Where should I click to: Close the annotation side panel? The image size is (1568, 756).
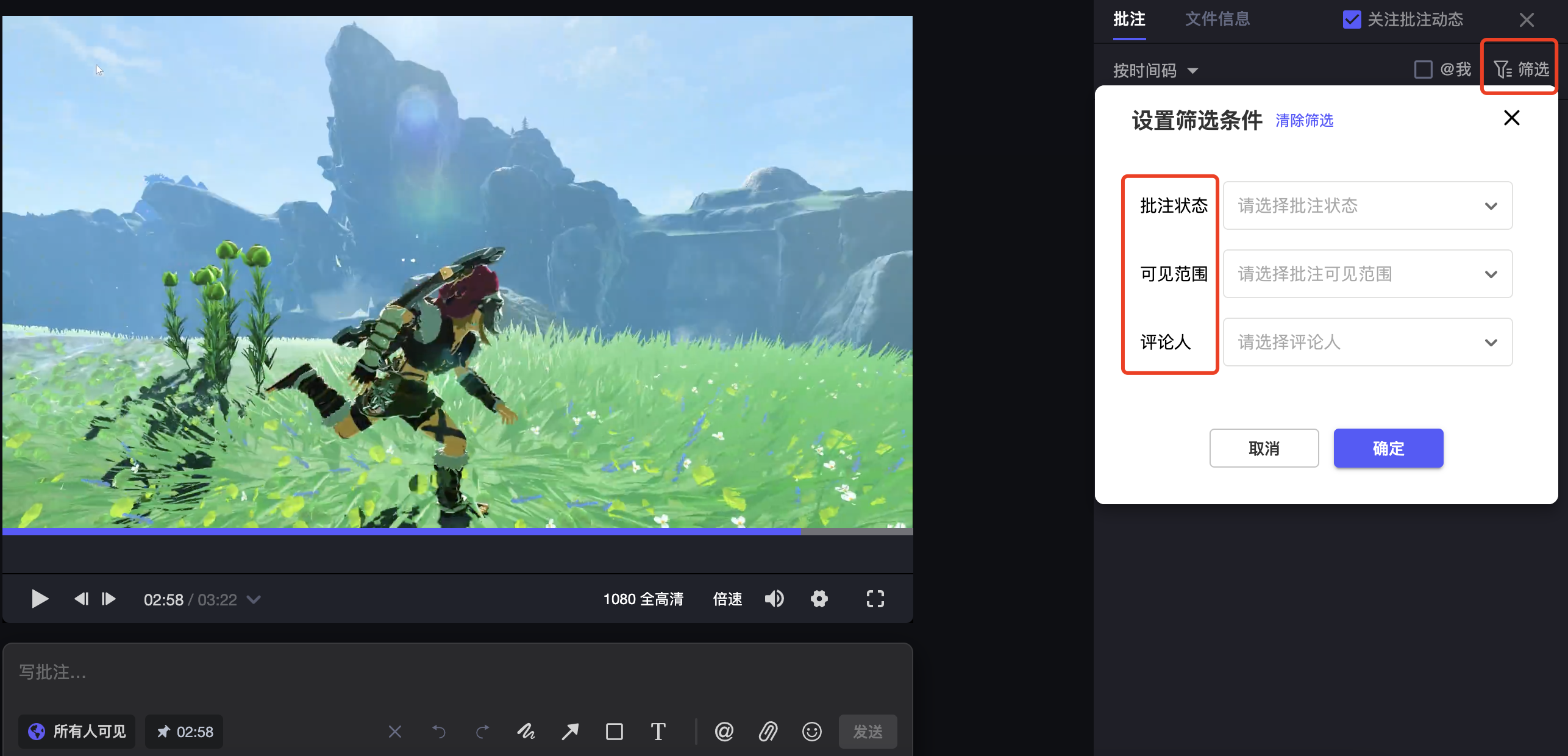tap(1527, 20)
